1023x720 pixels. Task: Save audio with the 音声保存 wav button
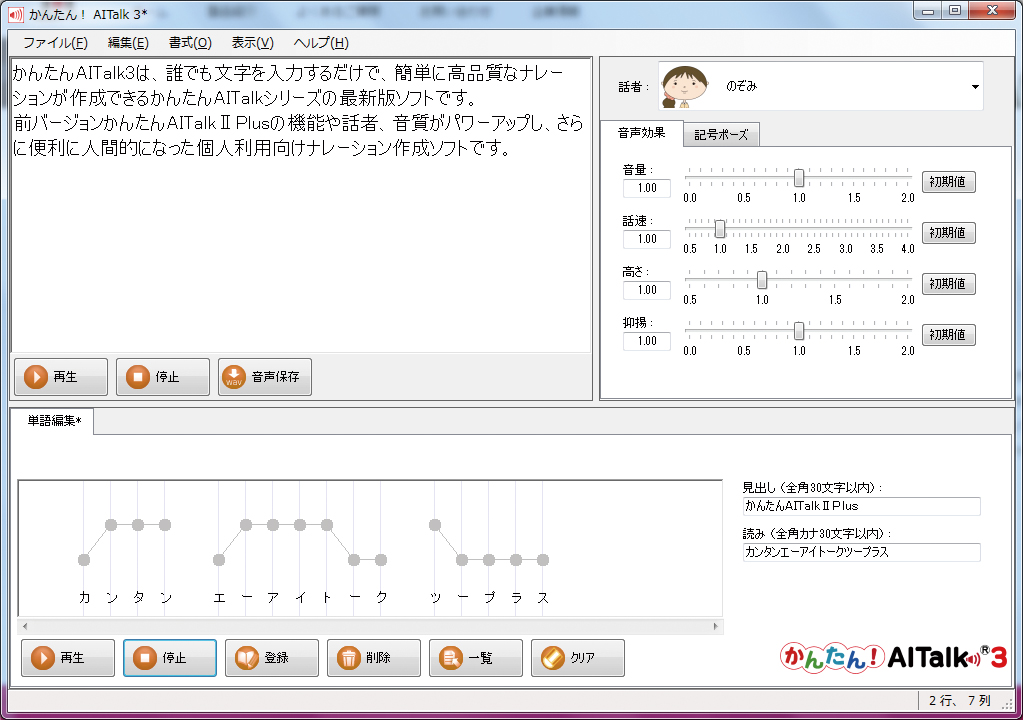[265, 376]
